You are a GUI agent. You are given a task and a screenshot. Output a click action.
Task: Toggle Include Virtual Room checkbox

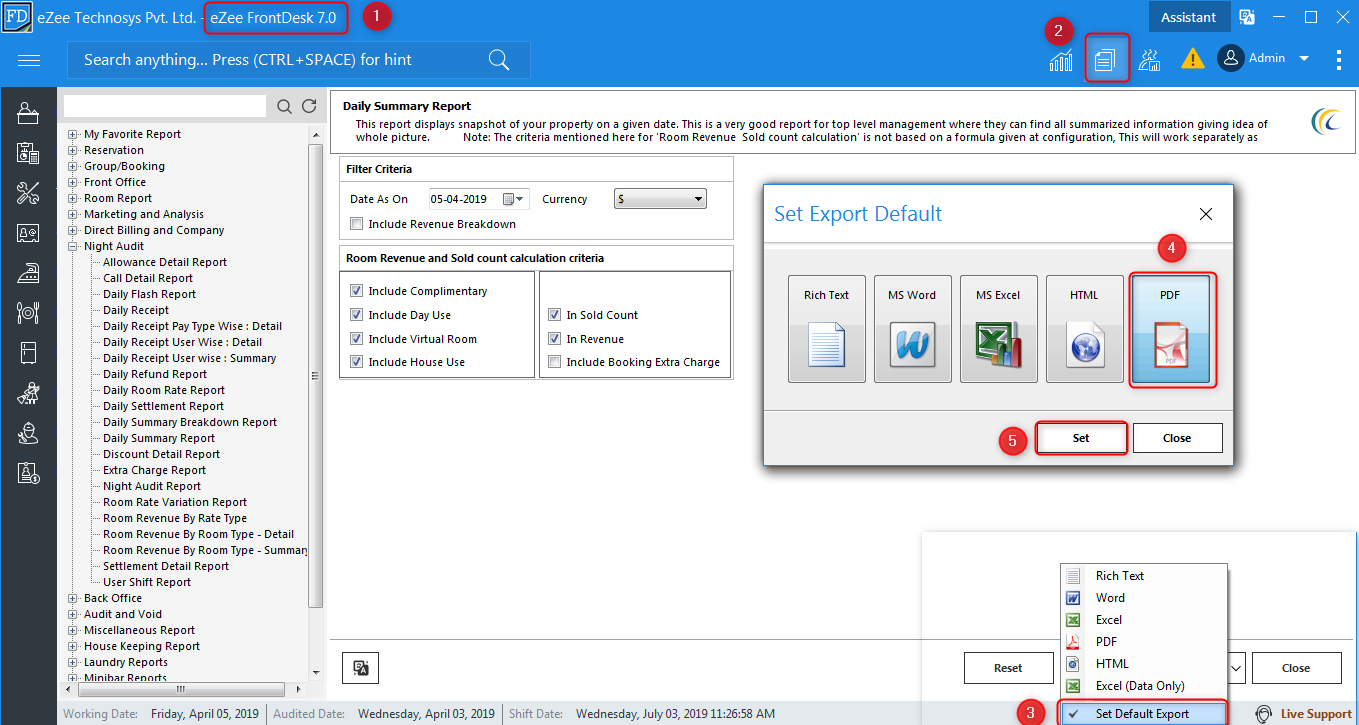point(356,339)
